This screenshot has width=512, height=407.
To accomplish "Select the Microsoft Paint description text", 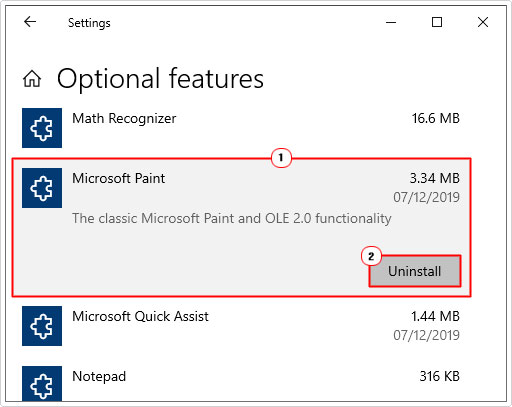I will [x=232, y=219].
